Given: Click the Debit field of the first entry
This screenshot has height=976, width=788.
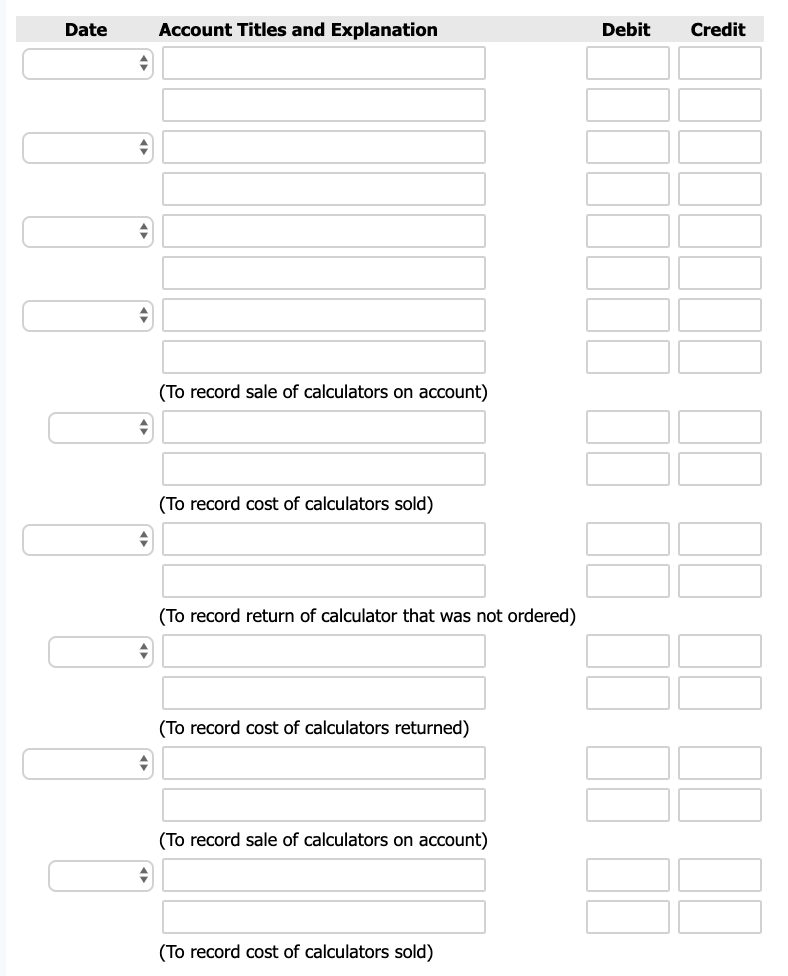Looking at the screenshot, I should pos(627,63).
